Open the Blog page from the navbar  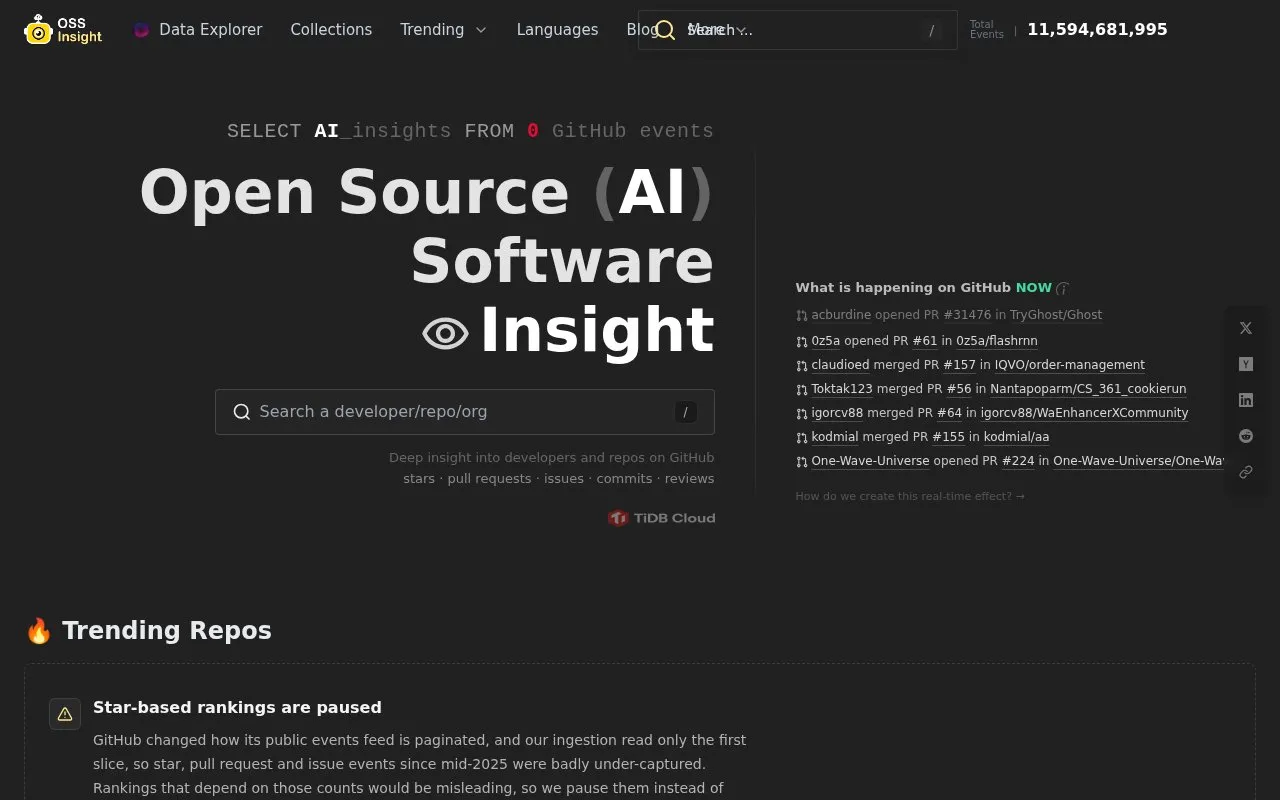pos(642,30)
